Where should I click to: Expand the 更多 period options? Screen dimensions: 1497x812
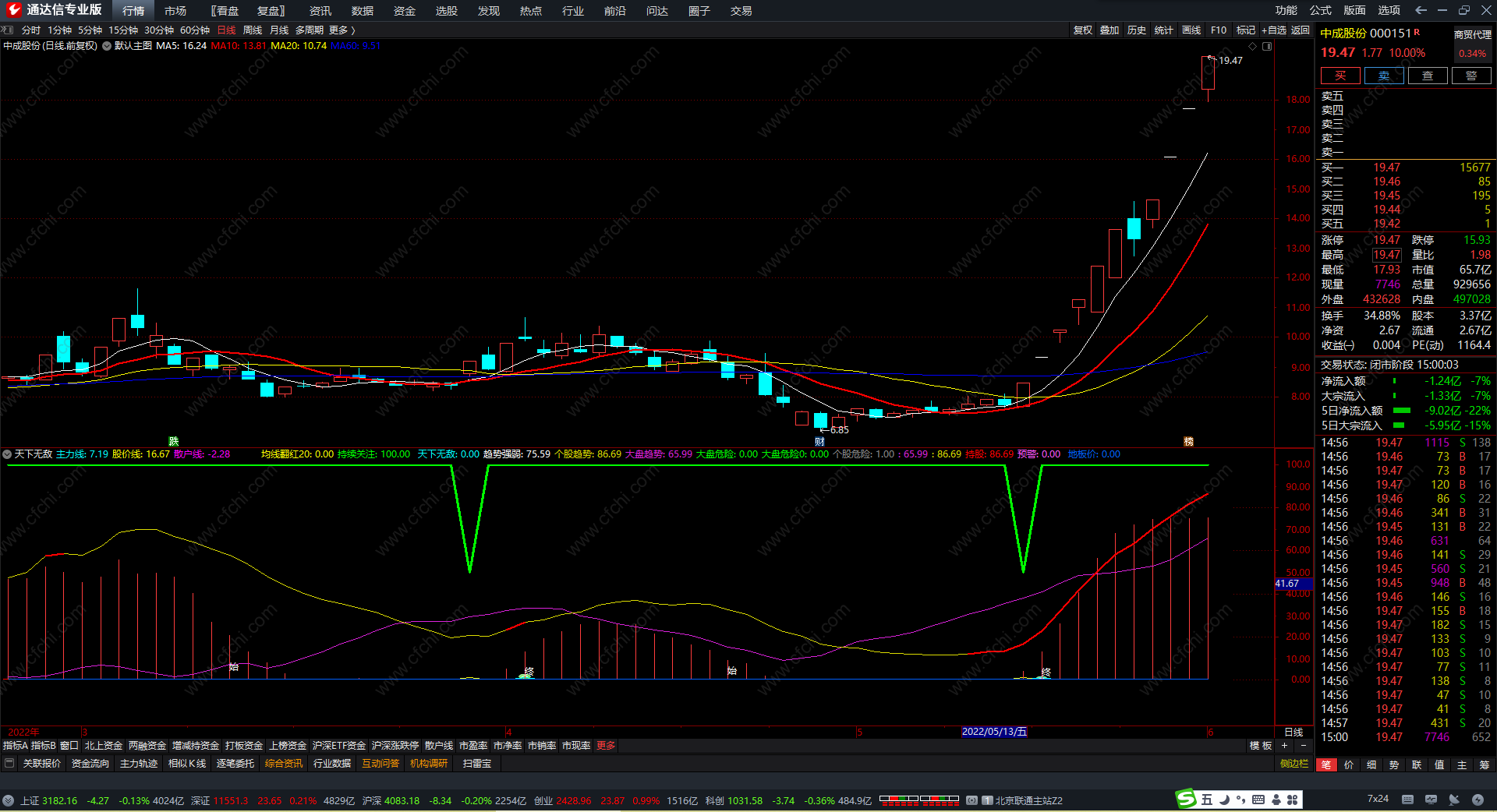(342, 30)
